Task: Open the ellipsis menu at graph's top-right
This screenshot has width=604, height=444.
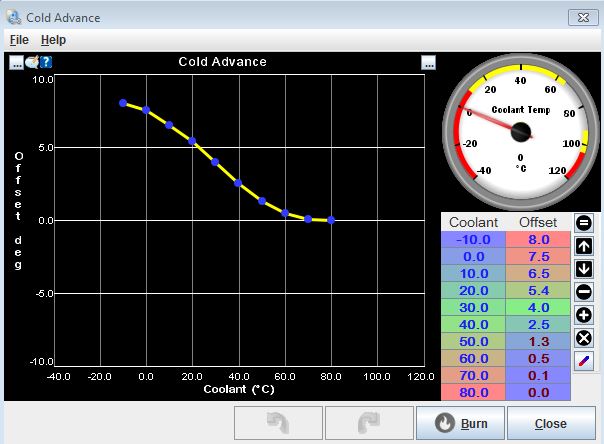Action: [428, 62]
